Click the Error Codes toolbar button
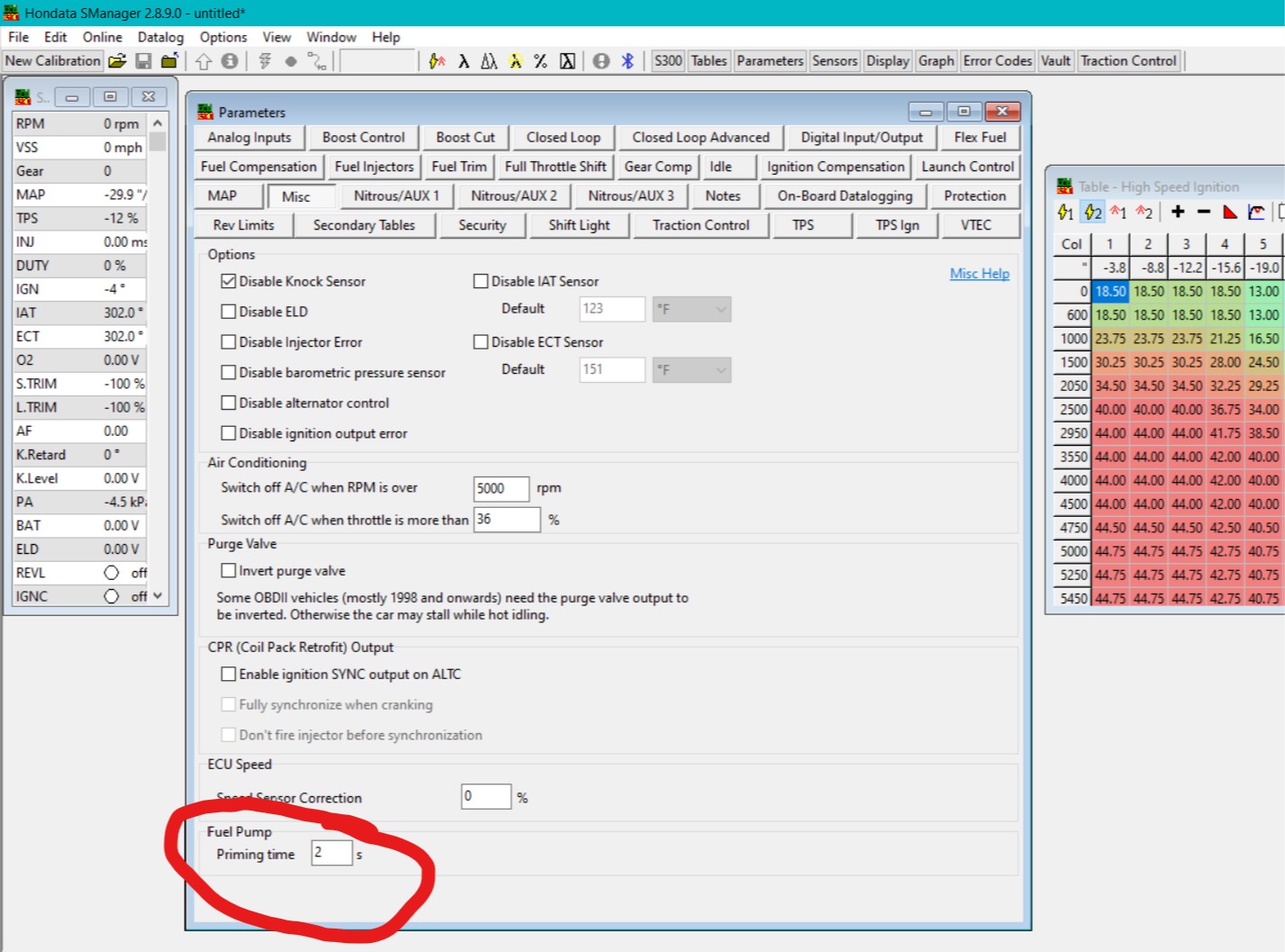The width and height of the screenshot is (1285, 952). click(x=997, y=61)
